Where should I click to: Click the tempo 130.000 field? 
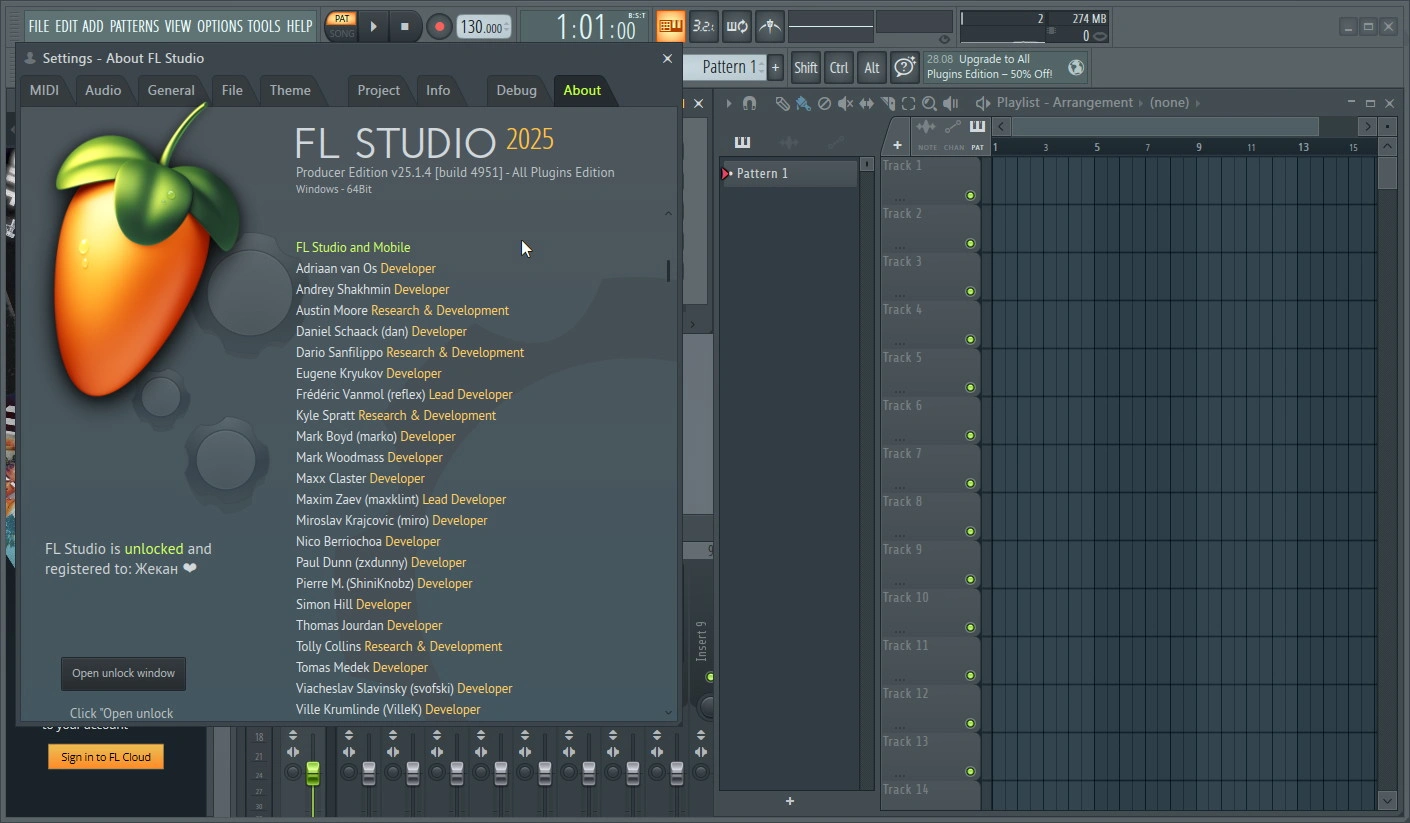coord(483,27)
